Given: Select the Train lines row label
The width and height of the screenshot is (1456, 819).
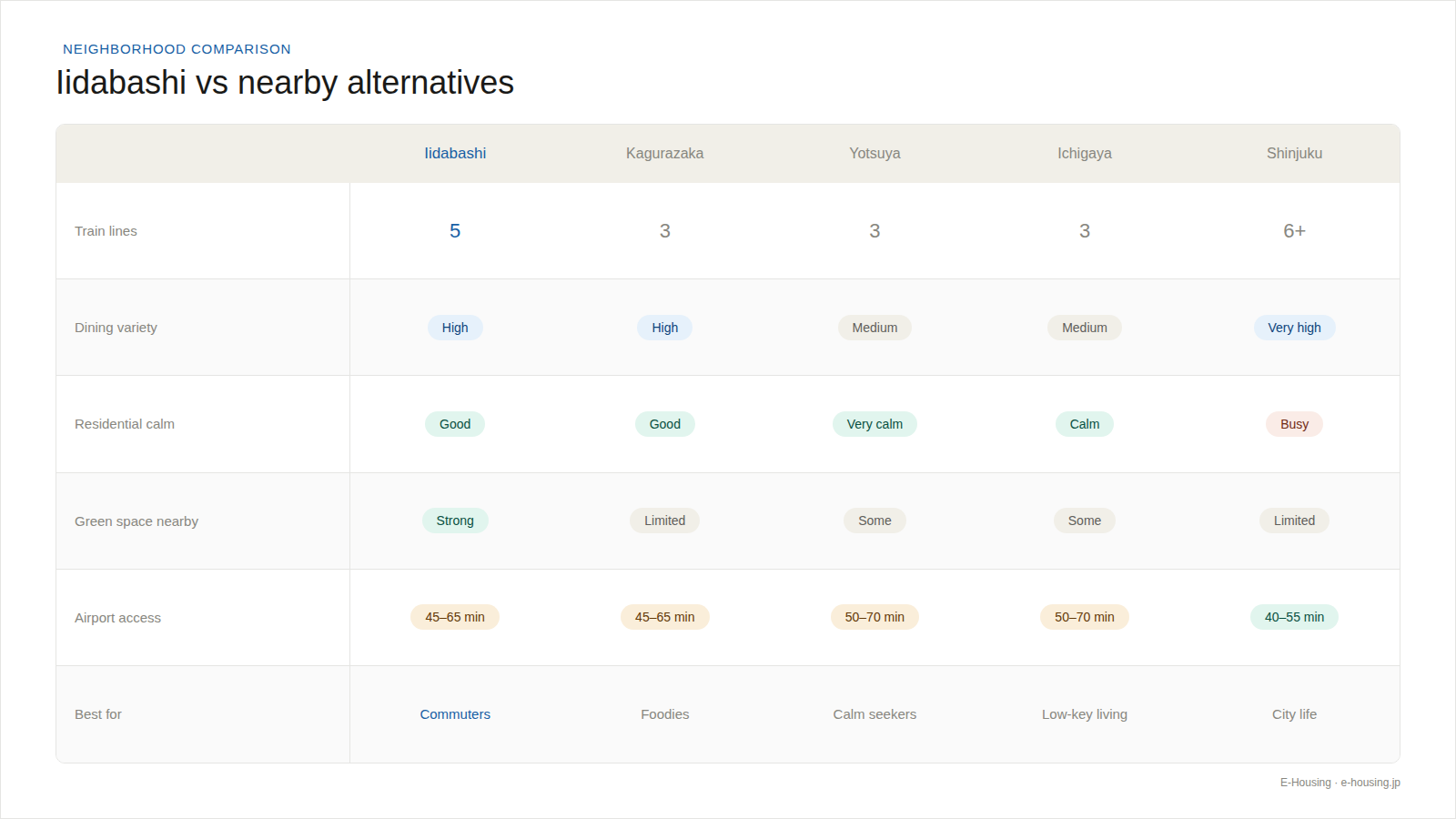Looking at the screenshot, I should coord(106,231).
